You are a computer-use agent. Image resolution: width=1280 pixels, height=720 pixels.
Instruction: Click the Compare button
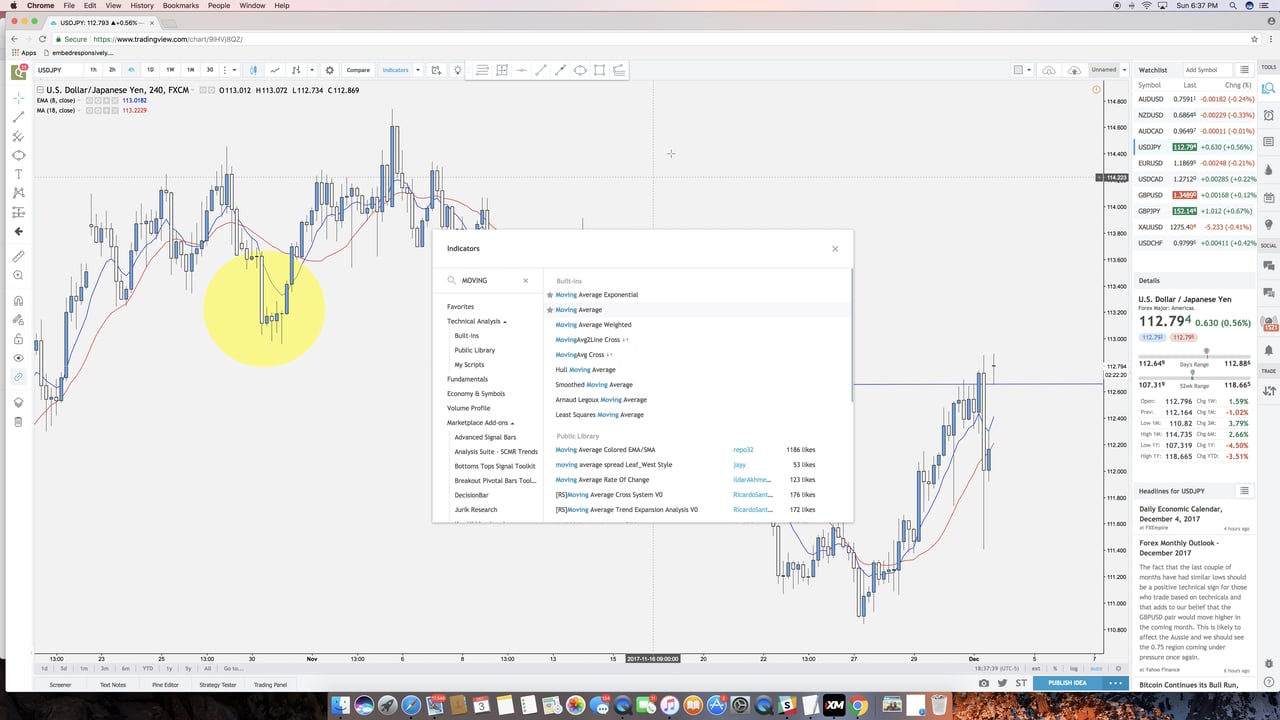coord(358,70)
